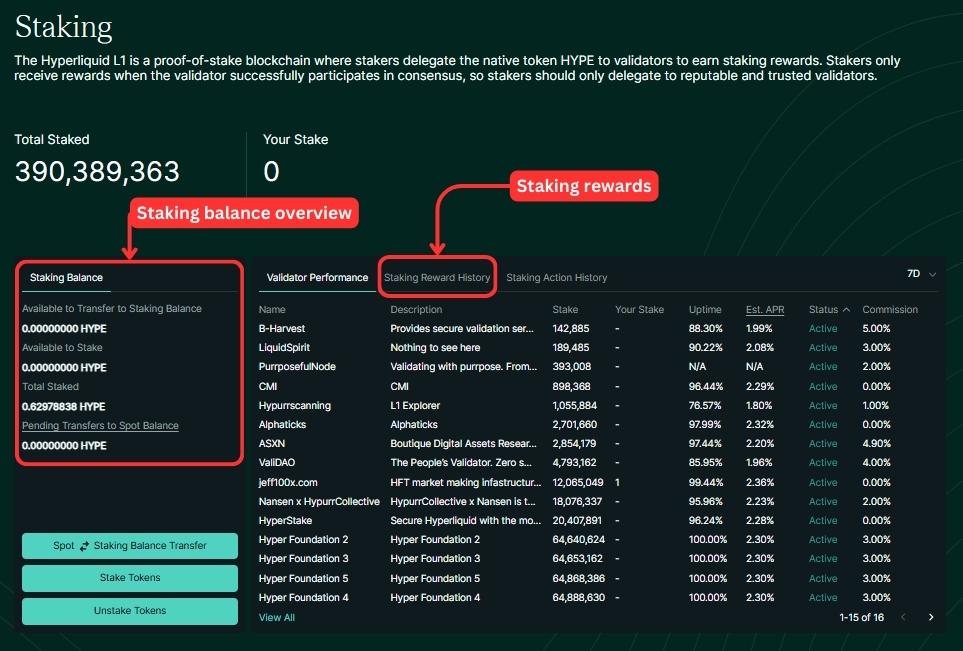Select the ValiDAO validator
The width and height of the screenshot is (963, 651).
[x=276, y=462]
